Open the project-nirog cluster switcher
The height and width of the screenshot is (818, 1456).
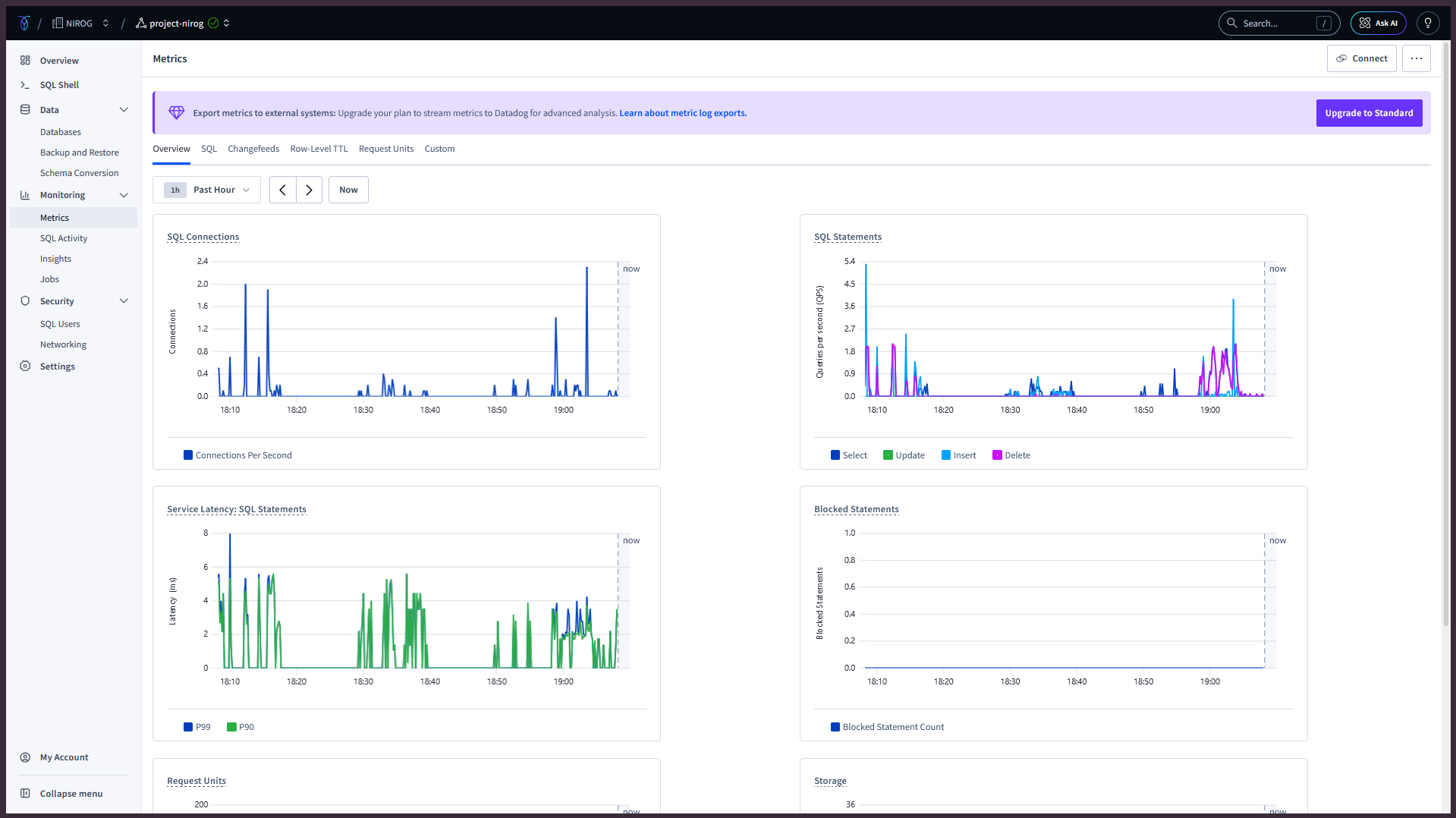tap(183, 24)
